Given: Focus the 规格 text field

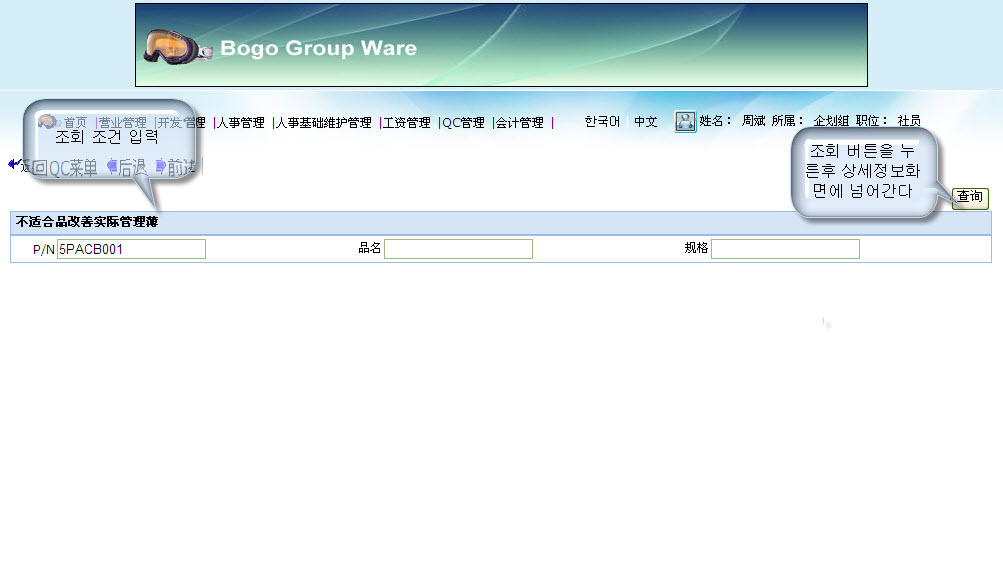Looking at the screenshot, I should (x=785, y=249).
